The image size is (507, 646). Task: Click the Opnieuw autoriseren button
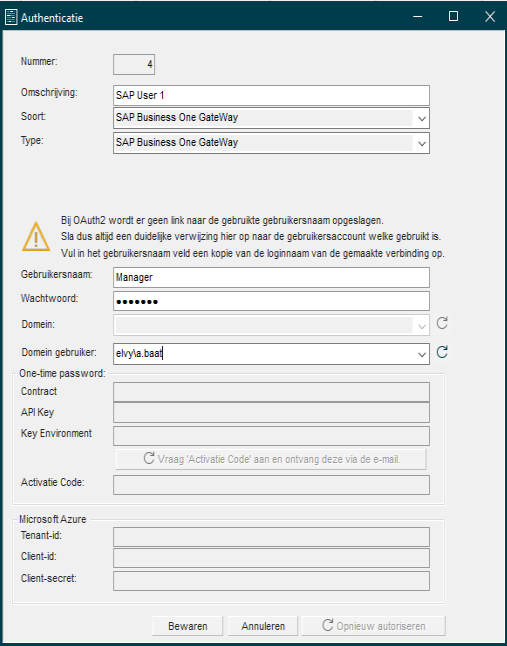click(374, 626)
